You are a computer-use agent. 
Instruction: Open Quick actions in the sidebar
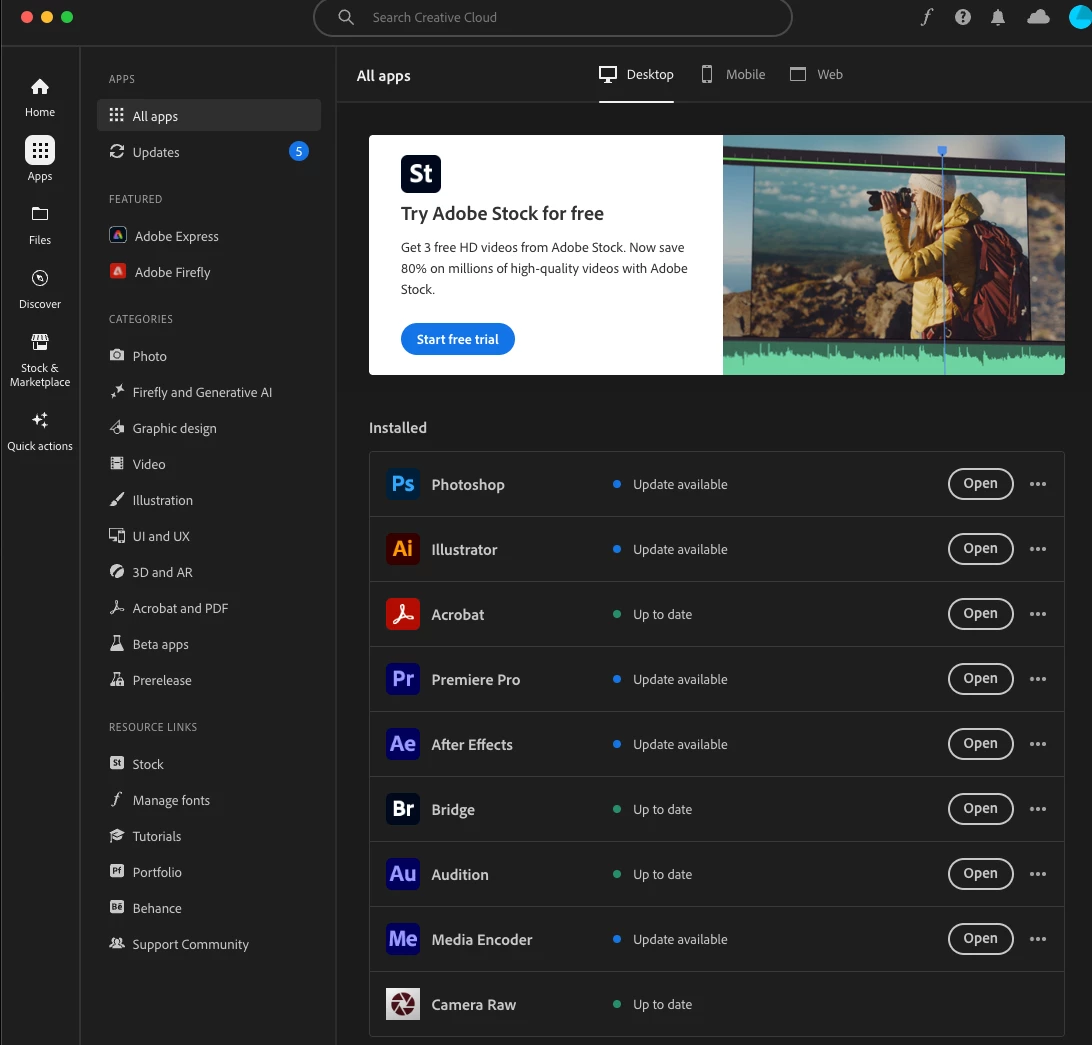[x=40, y=432]
